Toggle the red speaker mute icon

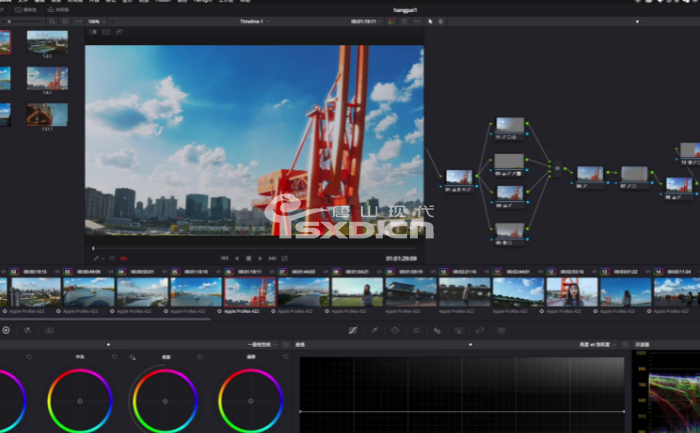click(124, 258)
